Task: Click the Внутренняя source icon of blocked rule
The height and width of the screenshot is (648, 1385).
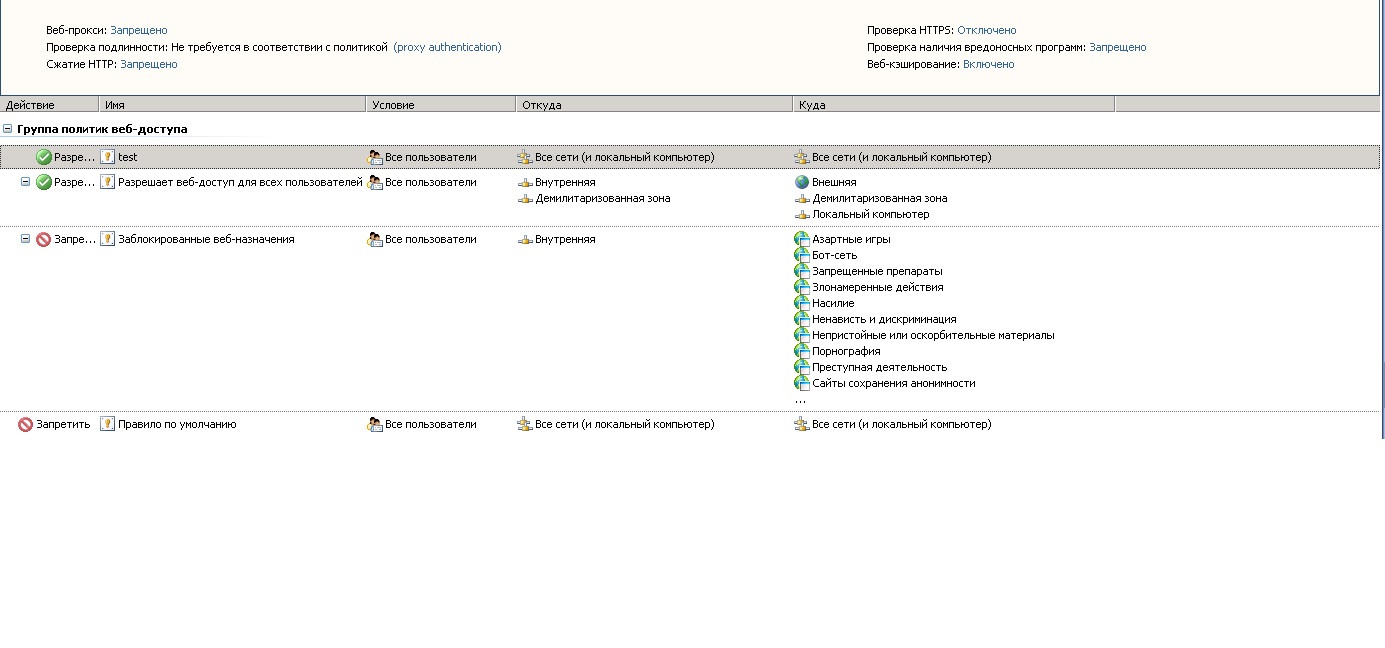Action: pos(525,240)
